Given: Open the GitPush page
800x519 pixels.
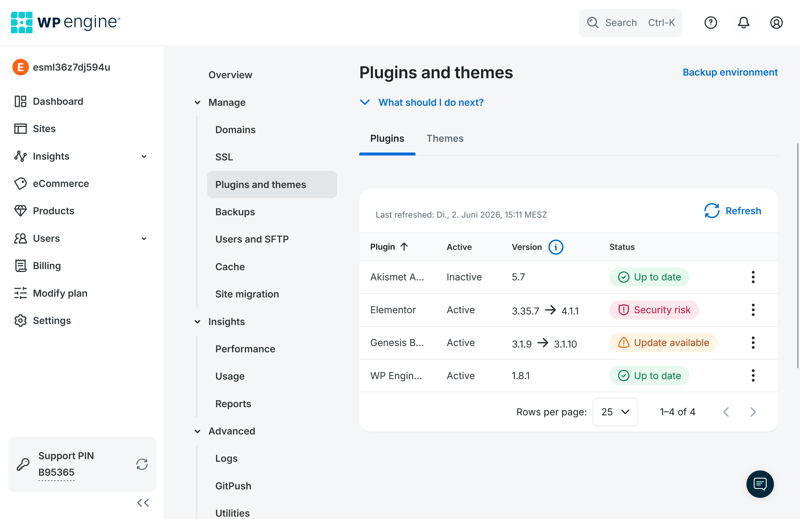Looking at the screenshot, I should [x=233, y=486].
